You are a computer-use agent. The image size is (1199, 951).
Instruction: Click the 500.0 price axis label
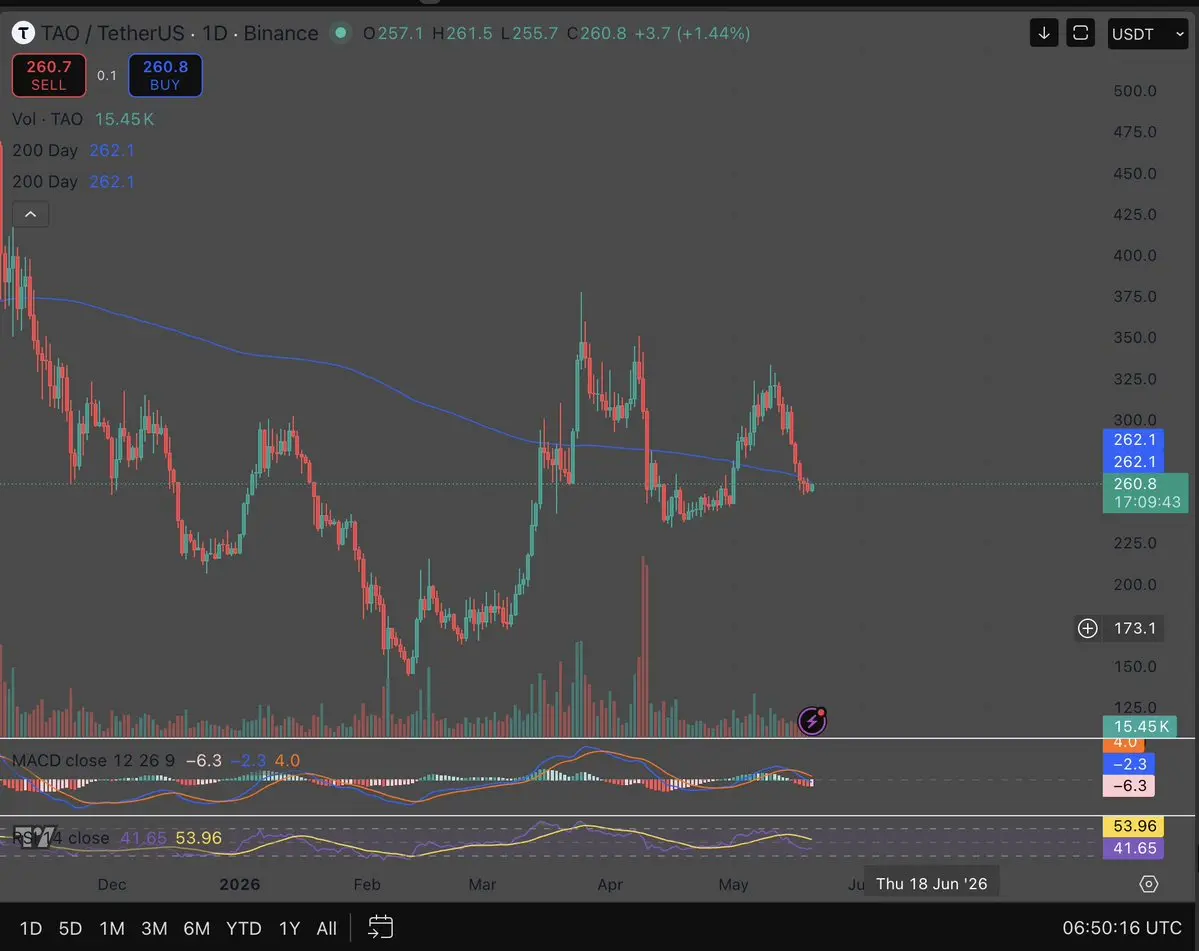[x=1135, y=91]
